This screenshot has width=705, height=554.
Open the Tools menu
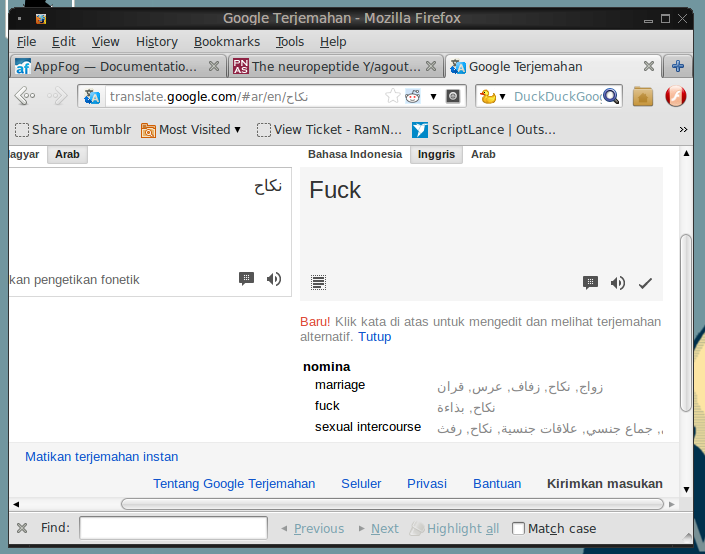[290, 42]
